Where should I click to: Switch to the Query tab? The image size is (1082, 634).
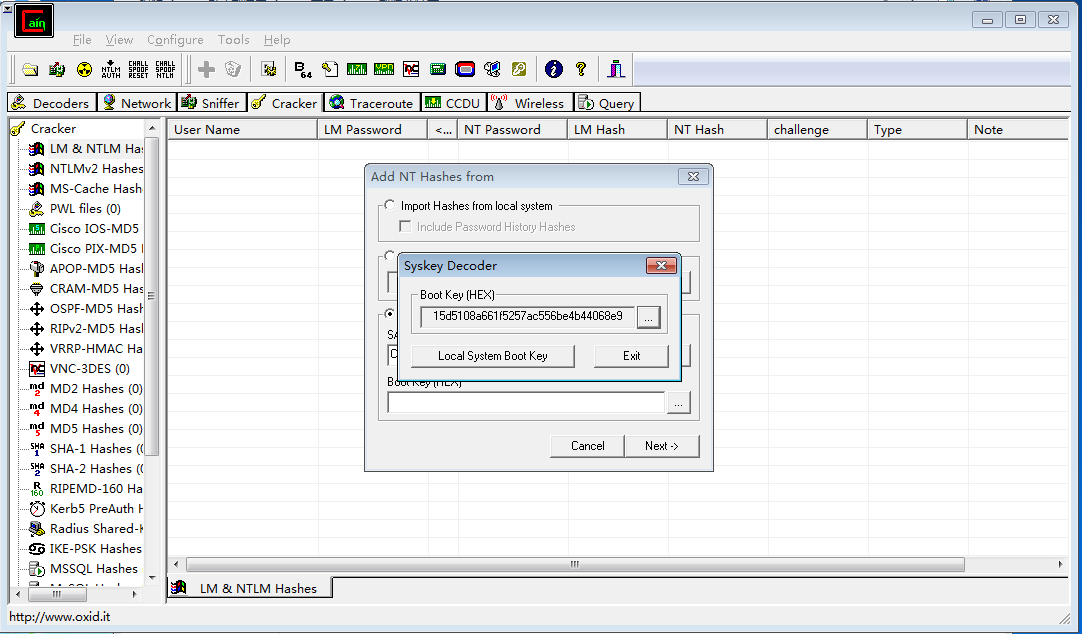pyautogui.click(x=607, y=103)
